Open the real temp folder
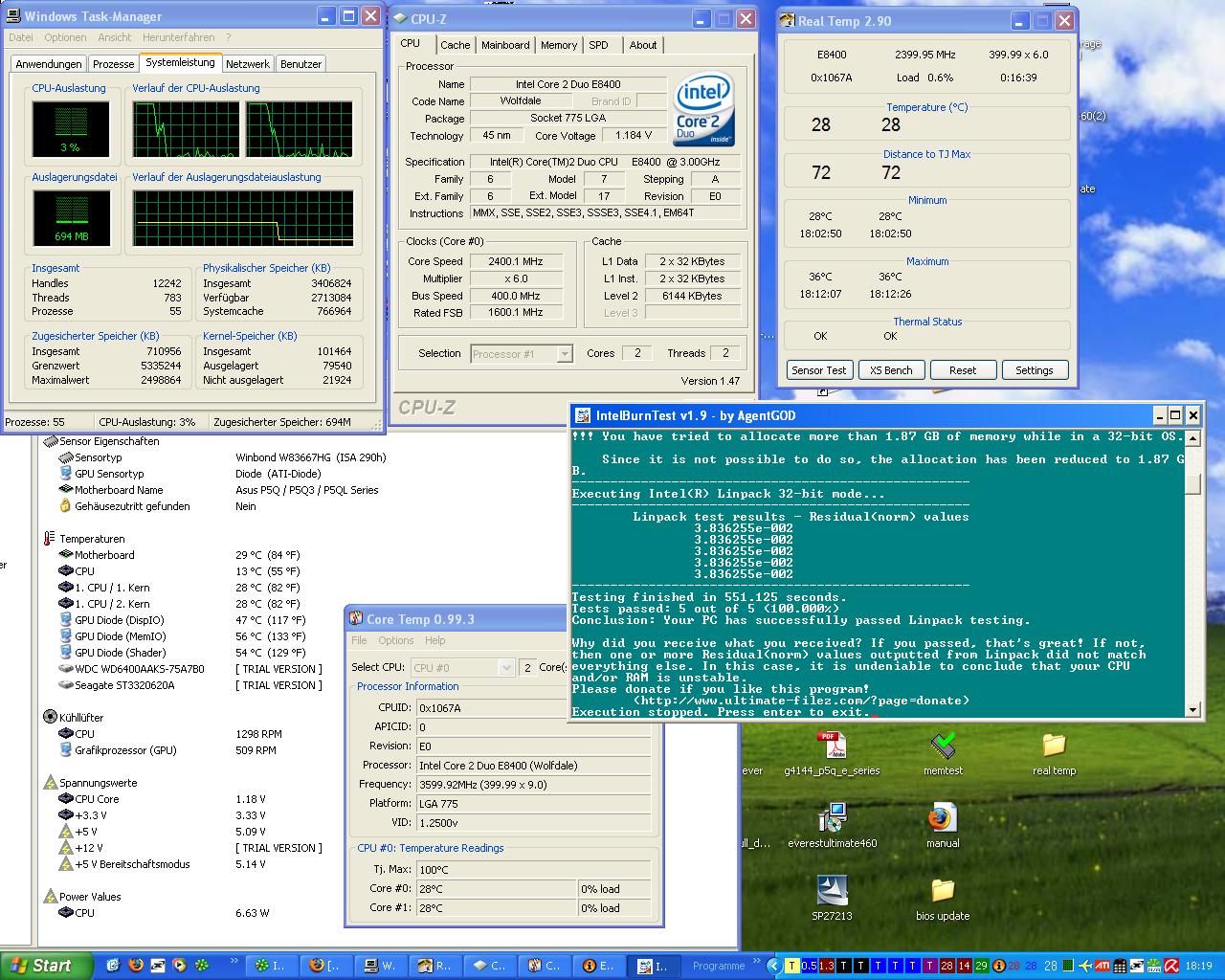This screenshot has width=1225, height=980. [x=1054, y=746]
